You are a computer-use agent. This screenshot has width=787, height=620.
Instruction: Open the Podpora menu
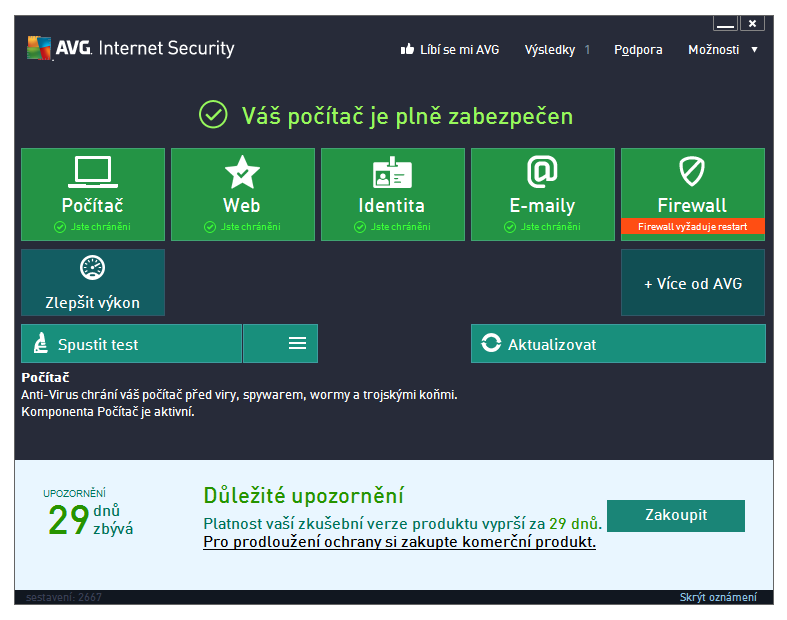[x=638, y=50]
